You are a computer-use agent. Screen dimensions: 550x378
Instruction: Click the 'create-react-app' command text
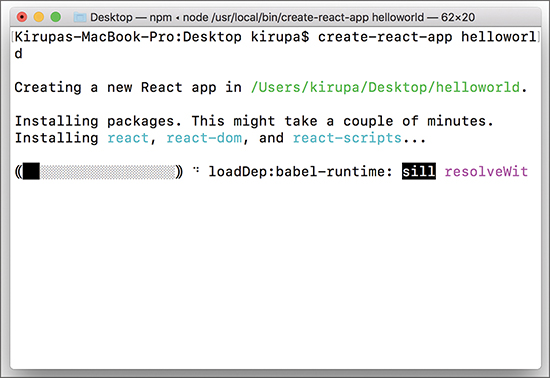point(385,37)
